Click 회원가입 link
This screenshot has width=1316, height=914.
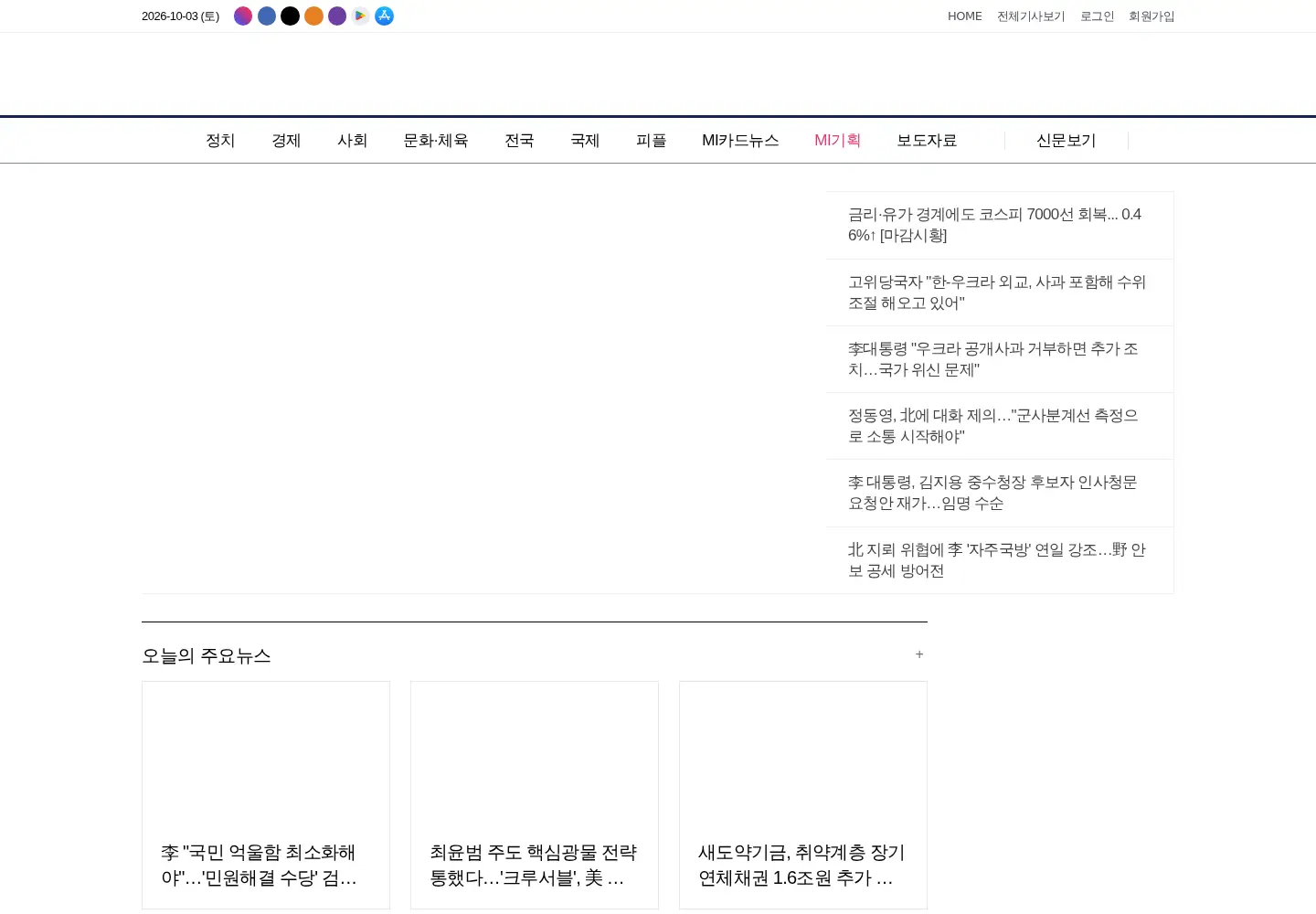1151,16
